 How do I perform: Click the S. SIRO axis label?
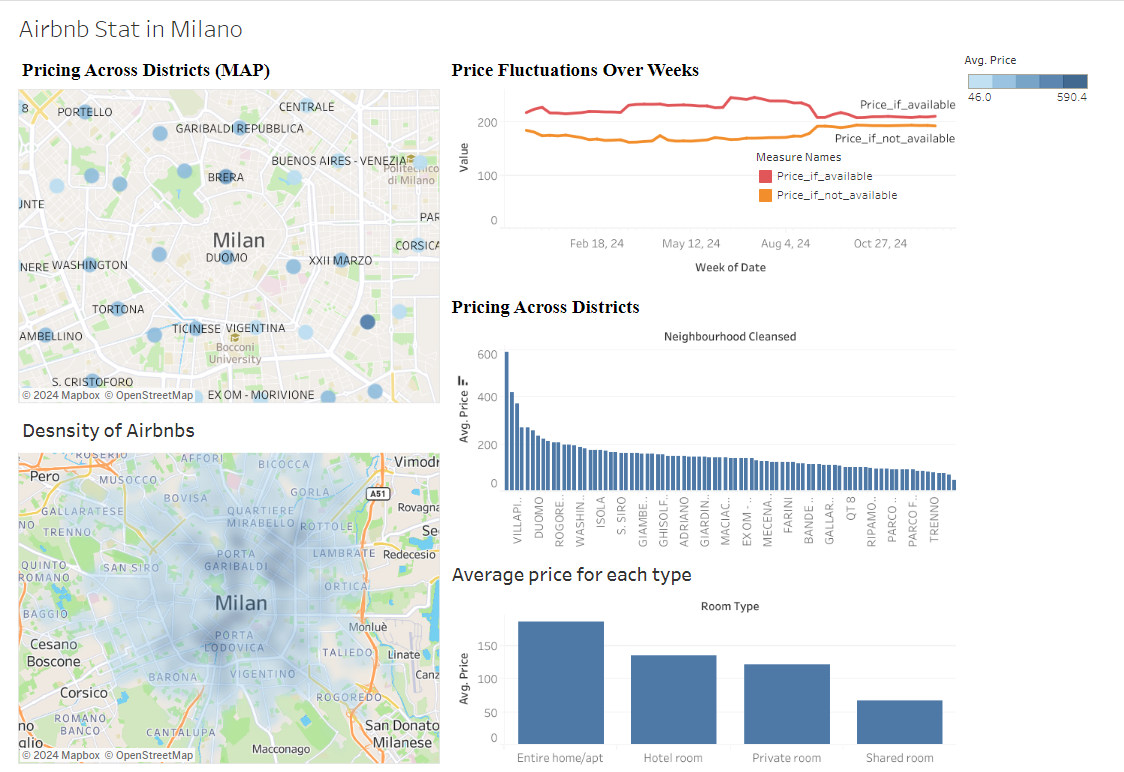click(x=621, y=515)
